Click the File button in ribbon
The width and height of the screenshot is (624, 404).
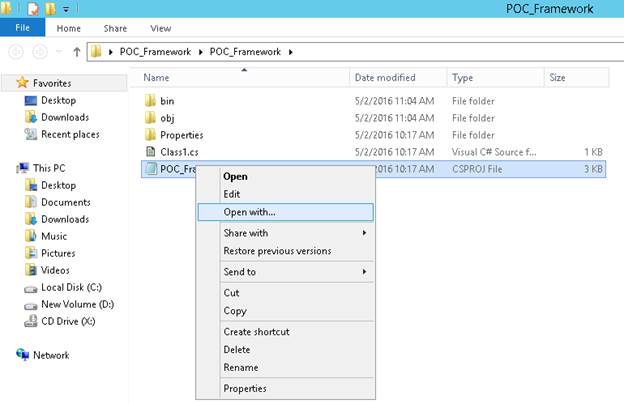point(22,29)
